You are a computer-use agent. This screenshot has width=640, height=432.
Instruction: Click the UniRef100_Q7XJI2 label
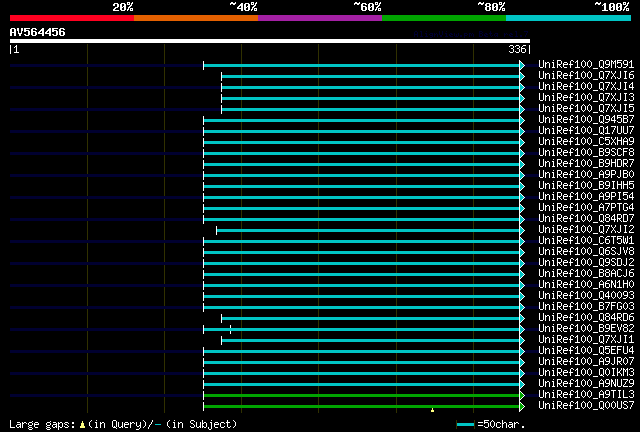(x=586, y=230)
